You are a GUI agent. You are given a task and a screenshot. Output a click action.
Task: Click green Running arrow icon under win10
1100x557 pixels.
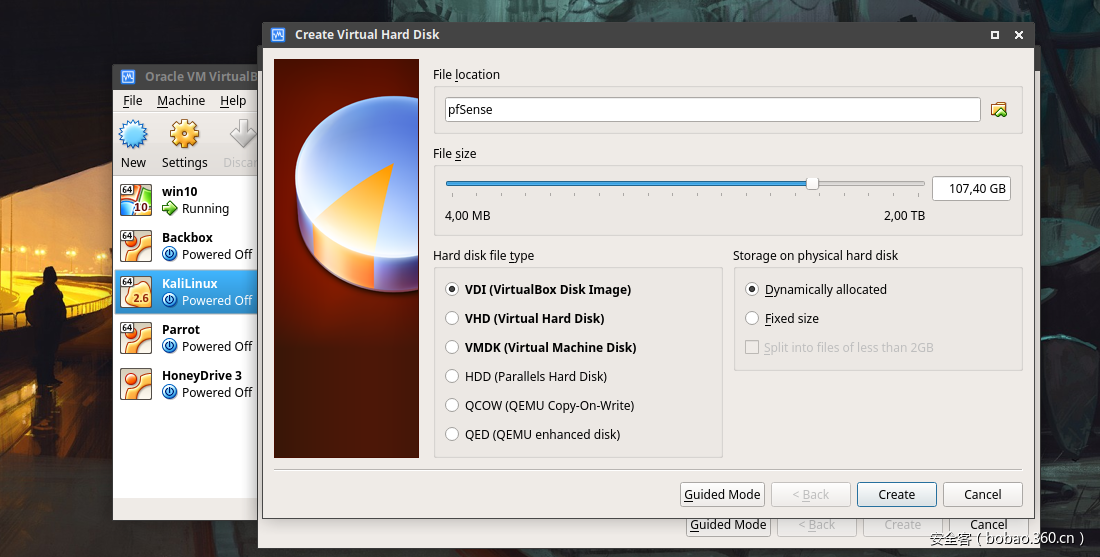point(169,208)
